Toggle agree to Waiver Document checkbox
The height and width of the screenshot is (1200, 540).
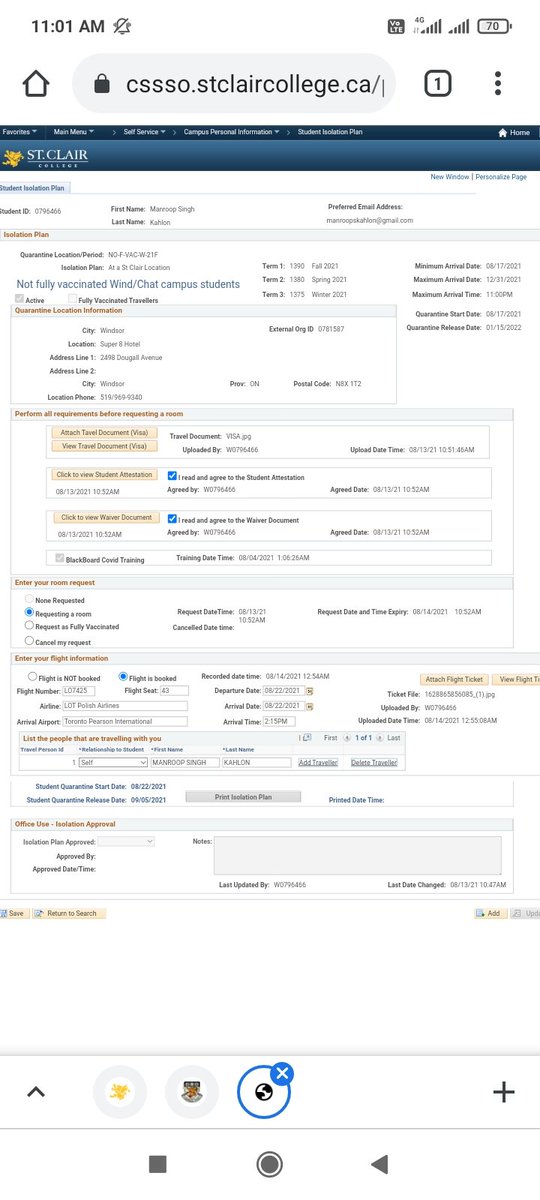point(173,519)
